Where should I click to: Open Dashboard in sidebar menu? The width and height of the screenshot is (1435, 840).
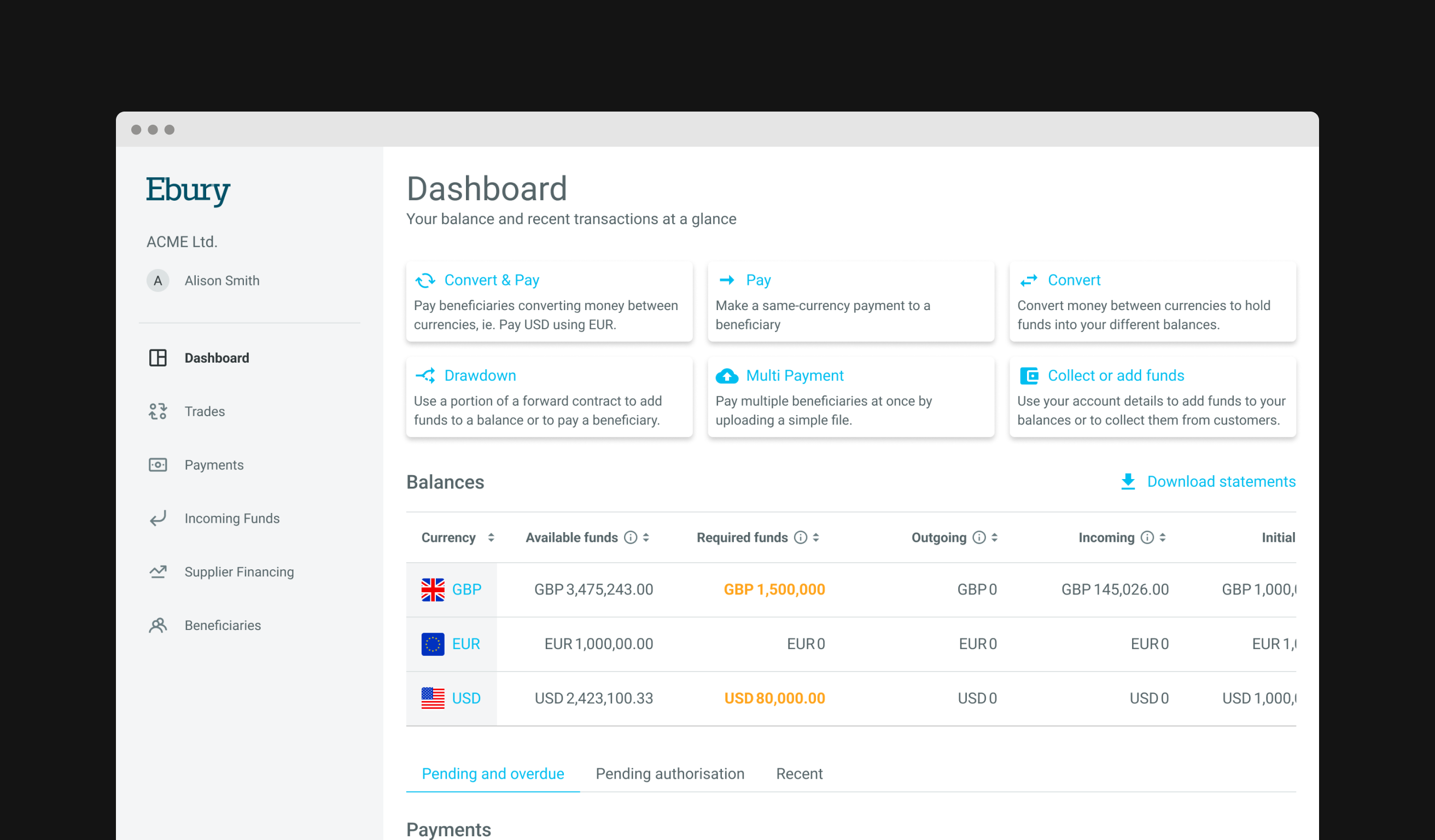217,358
